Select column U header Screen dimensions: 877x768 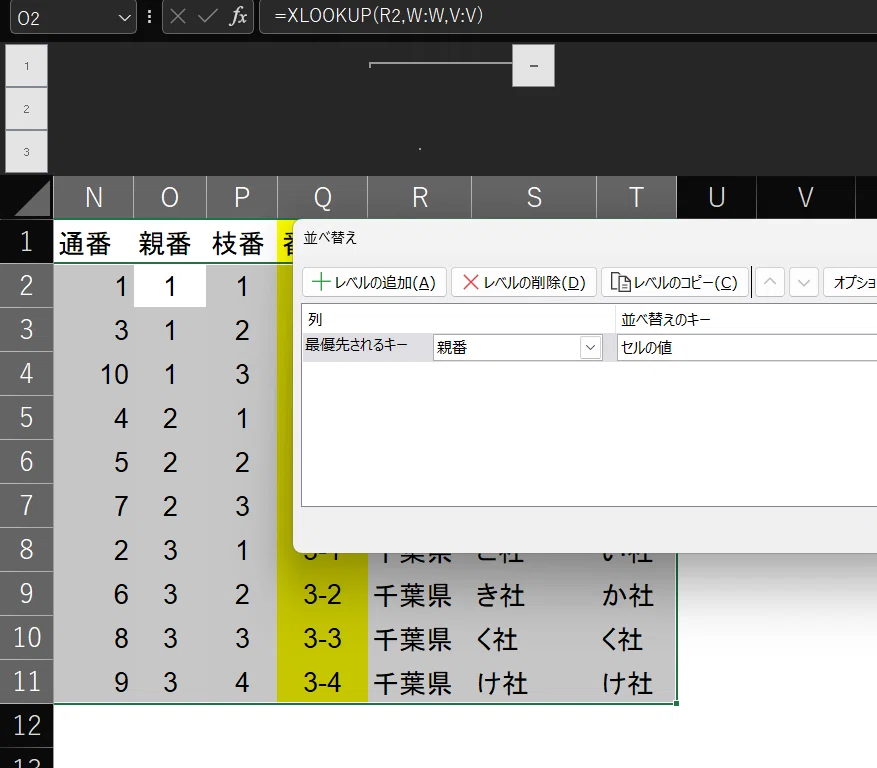716,197
